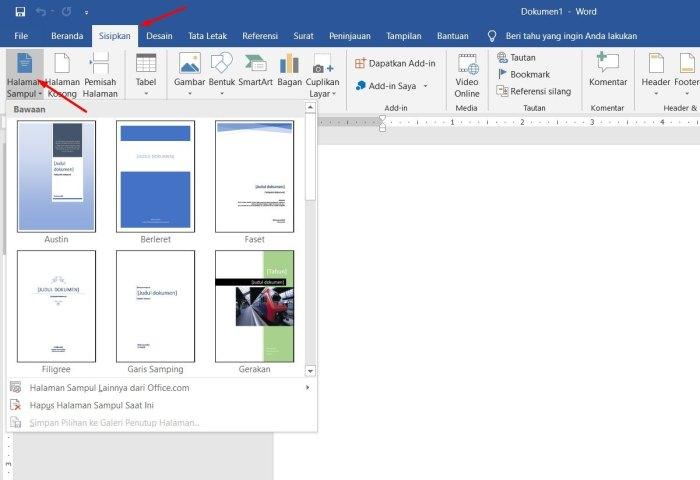Open the SmartArt graphic tool
Image resolution: width=700 pixels, height=480 pixels.
click(x=255, y=71)
